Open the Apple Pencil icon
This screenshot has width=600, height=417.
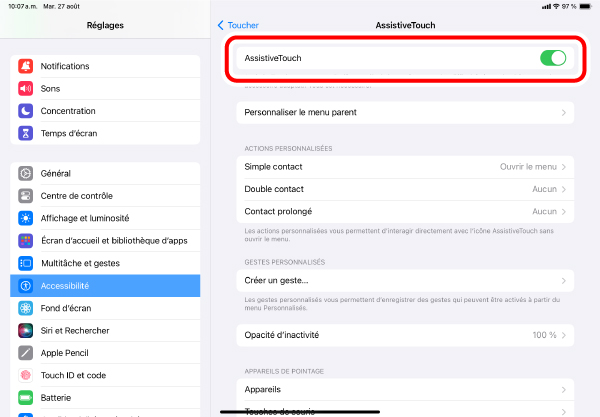pos(26,353)
